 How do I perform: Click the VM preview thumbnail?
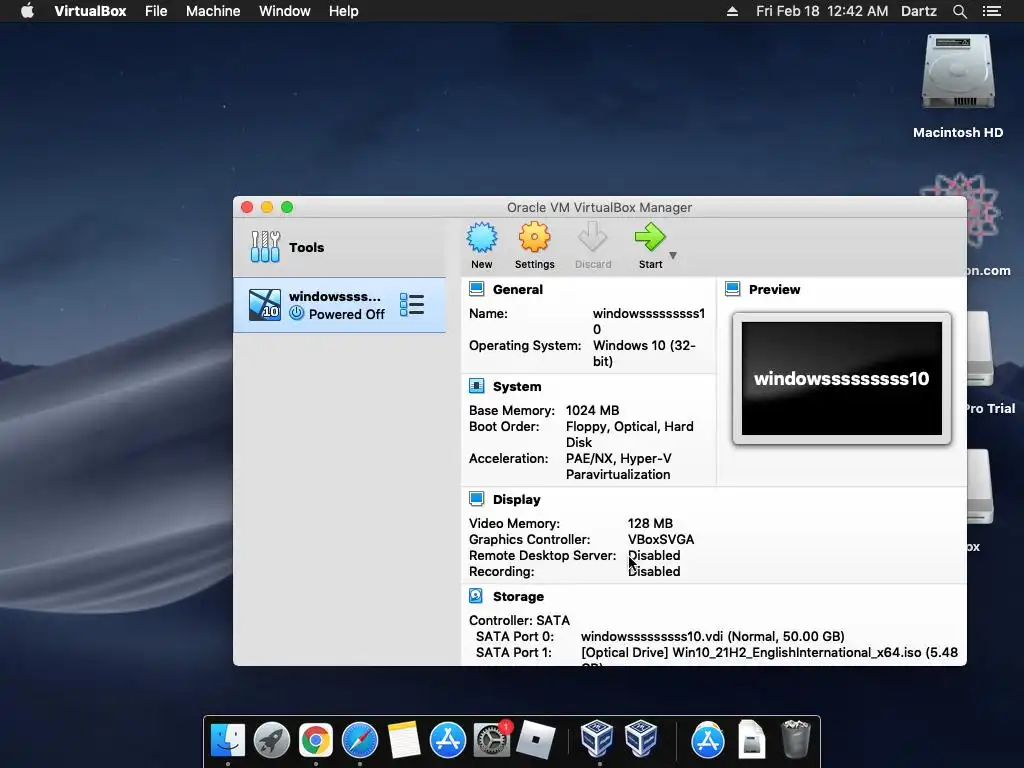[x=842, y=379]
